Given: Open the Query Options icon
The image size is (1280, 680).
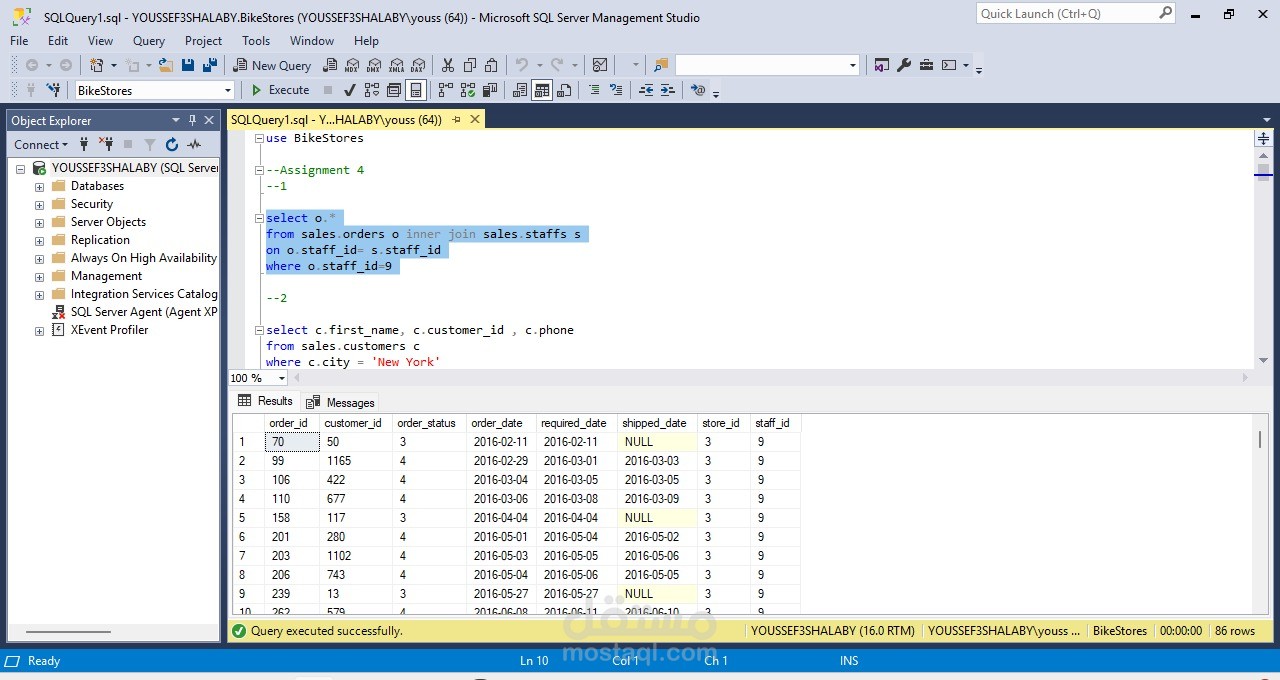Looking at the screenshot, I should (394, 90).
